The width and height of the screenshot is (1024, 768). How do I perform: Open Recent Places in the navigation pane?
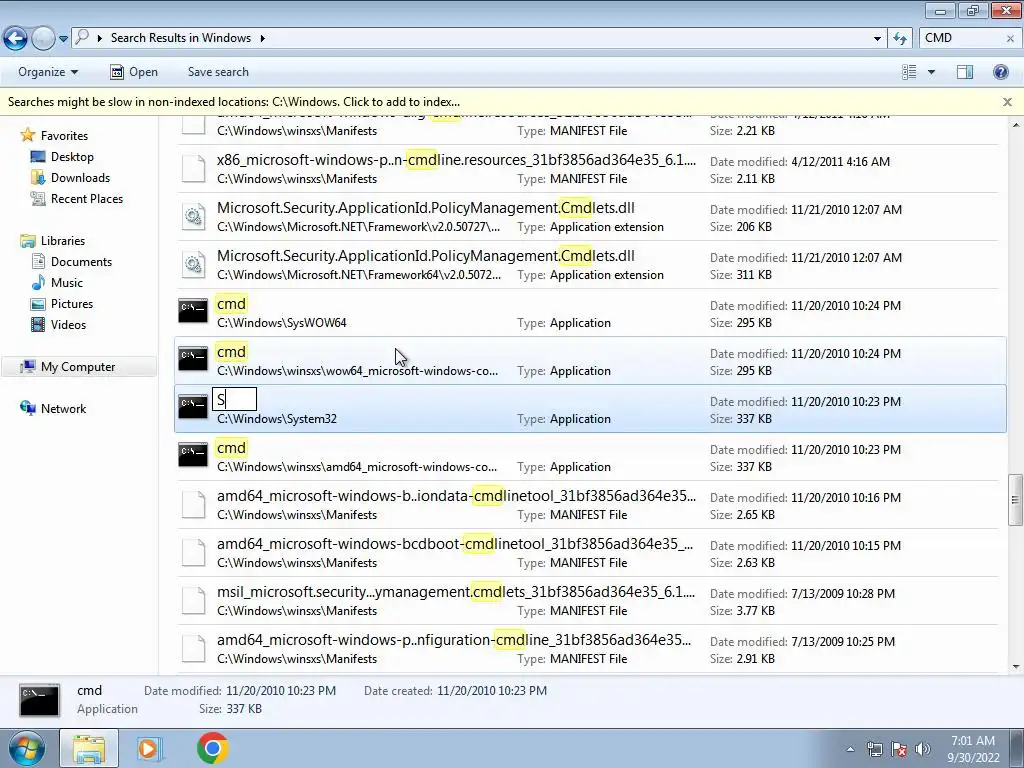(87, 199)
